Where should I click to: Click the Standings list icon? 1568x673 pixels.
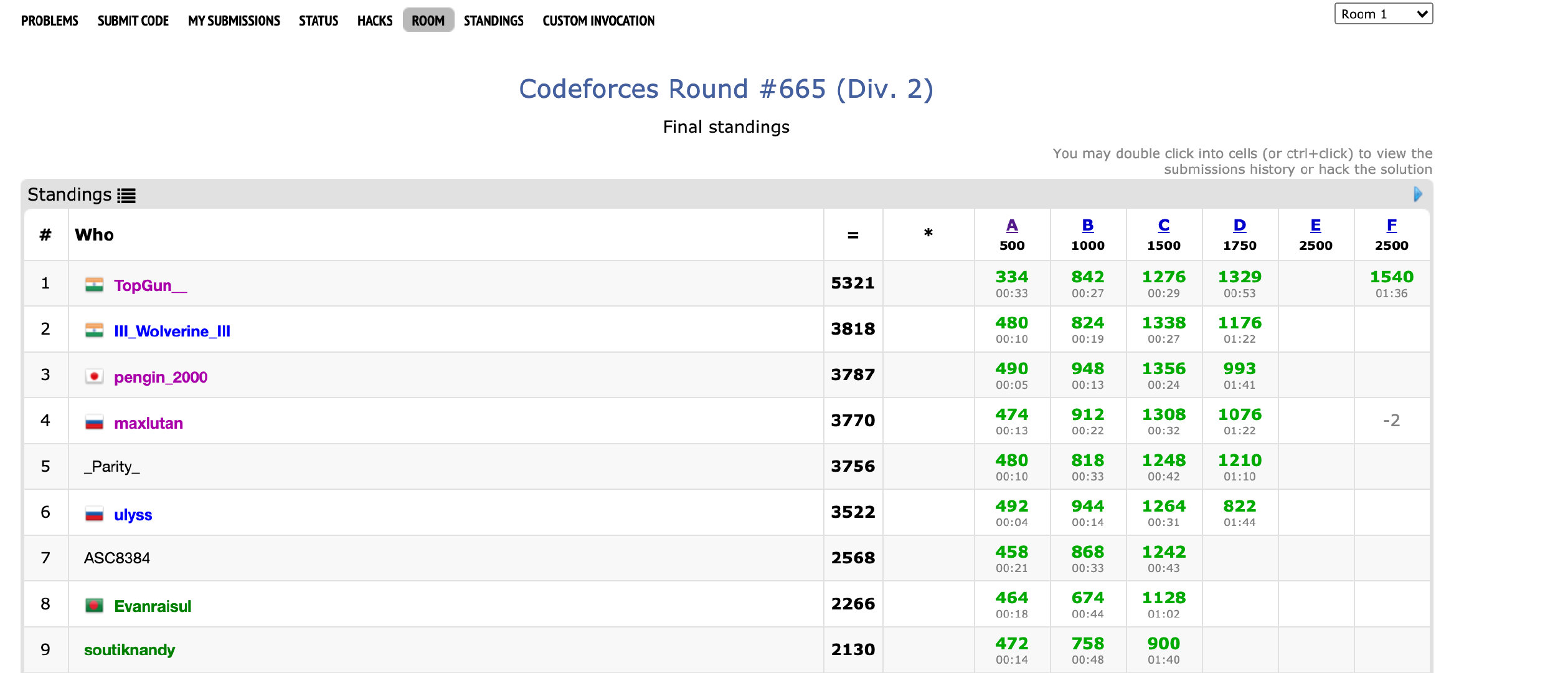click(126, 196)
